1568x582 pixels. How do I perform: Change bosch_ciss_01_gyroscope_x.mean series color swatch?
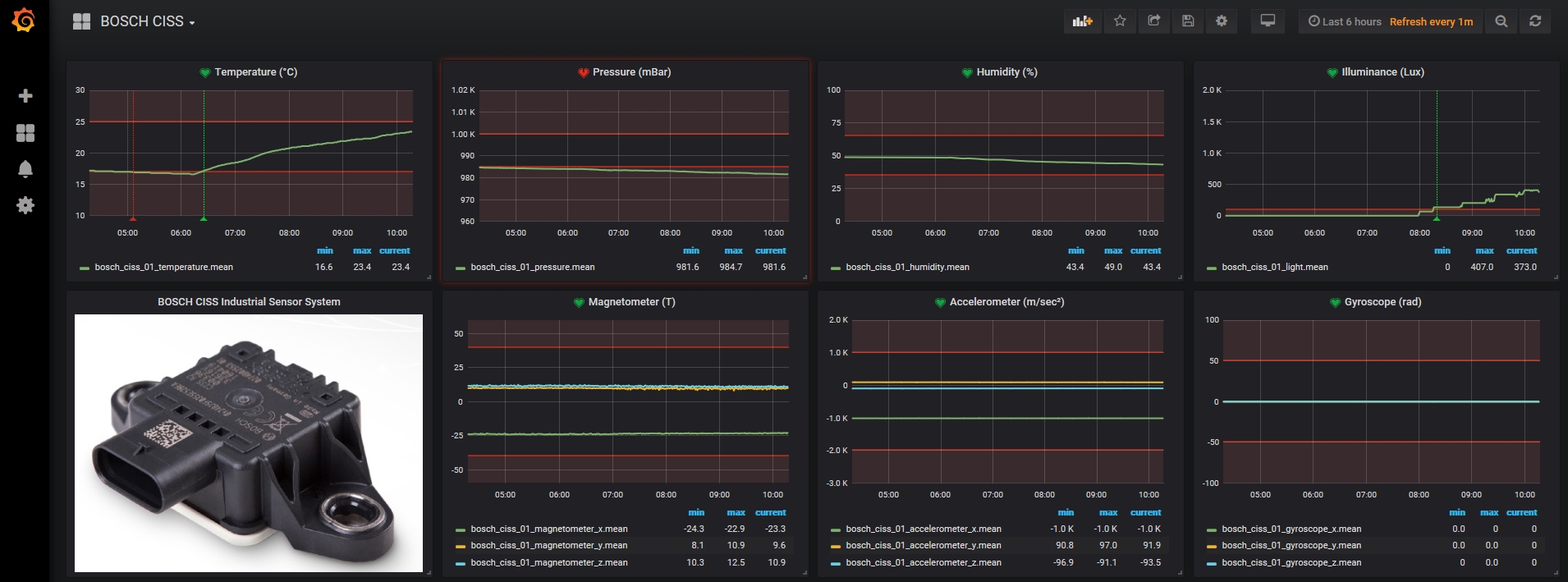coord(1212,529)
